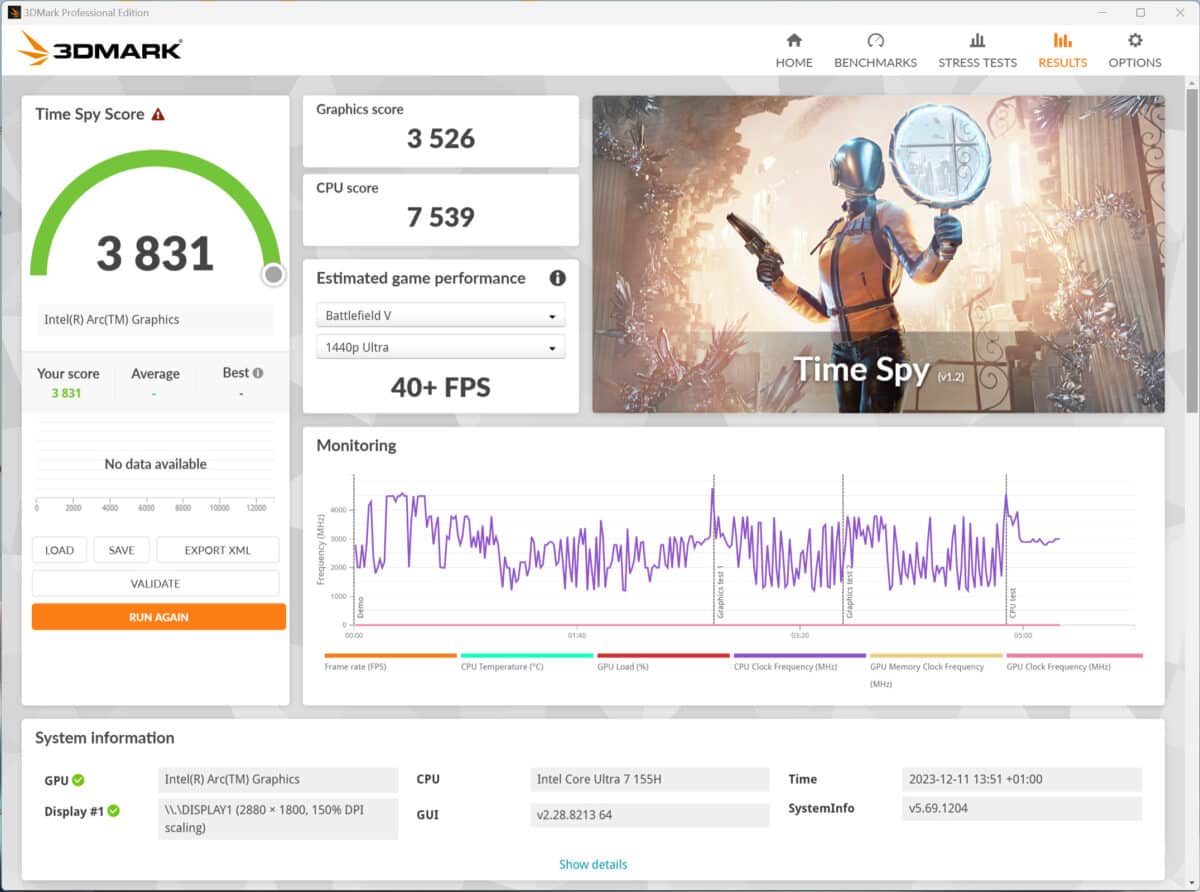Click the 3DMark logo in the header
The image size is (1200, 892).
coord(100,49)
